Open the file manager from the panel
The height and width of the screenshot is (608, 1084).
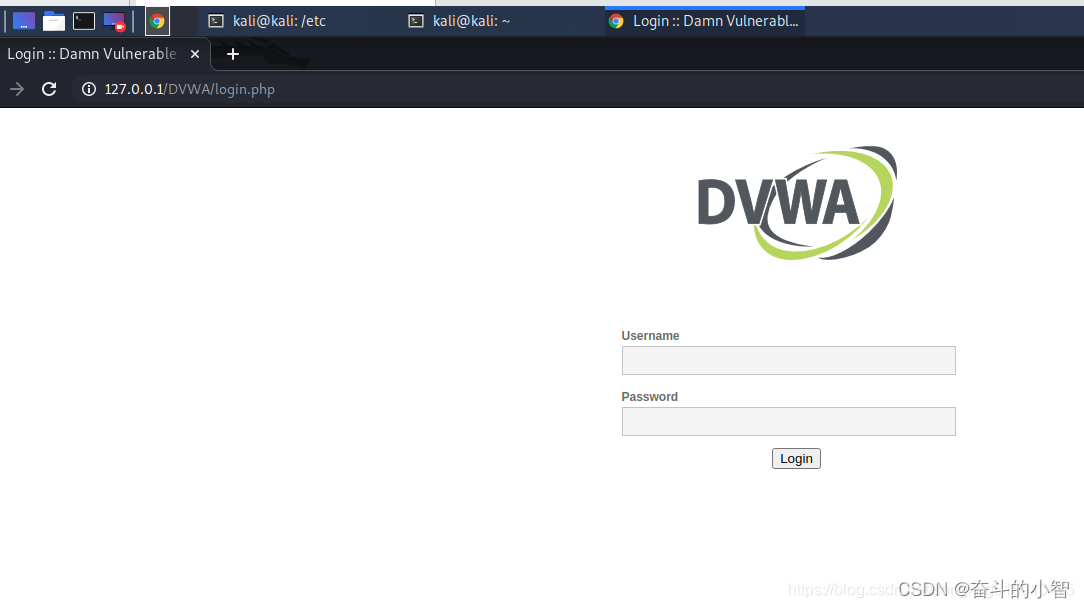(53, 21)
